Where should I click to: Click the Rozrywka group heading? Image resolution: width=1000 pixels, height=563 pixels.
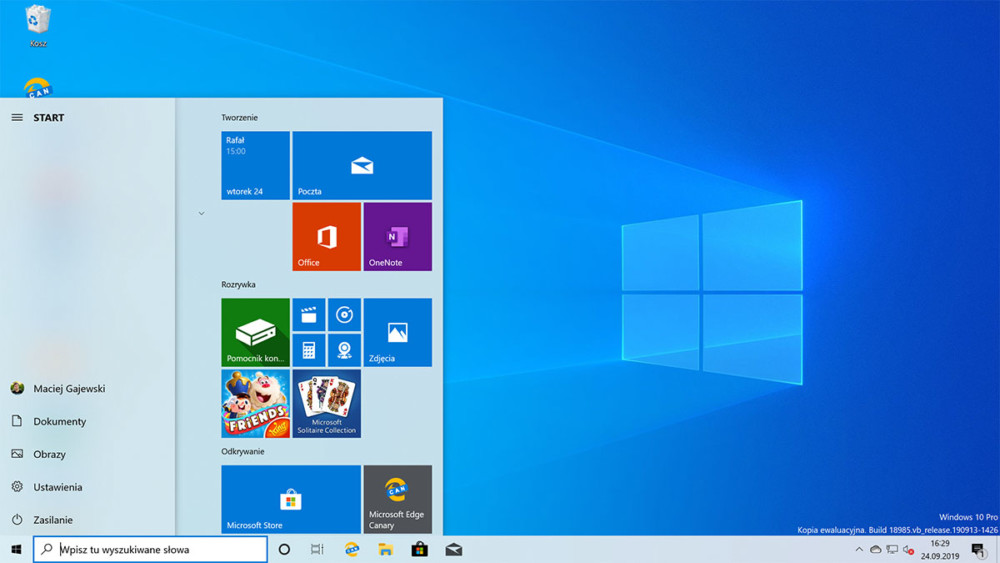[x=239, y=284]
